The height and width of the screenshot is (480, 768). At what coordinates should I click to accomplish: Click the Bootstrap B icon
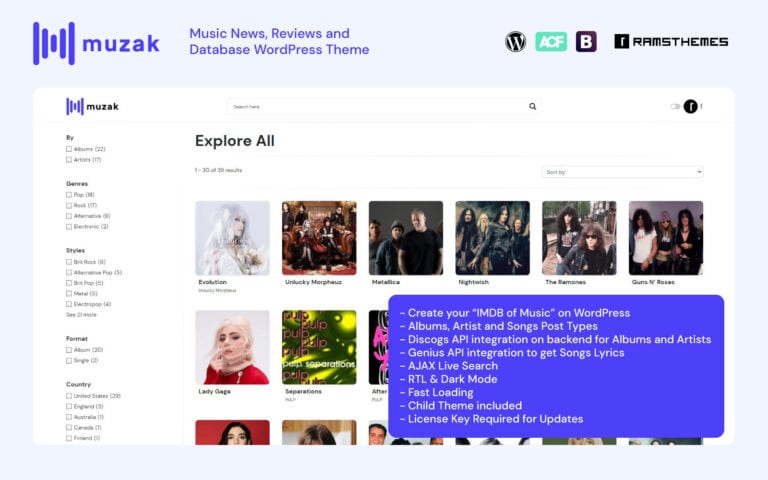(586, 42)
